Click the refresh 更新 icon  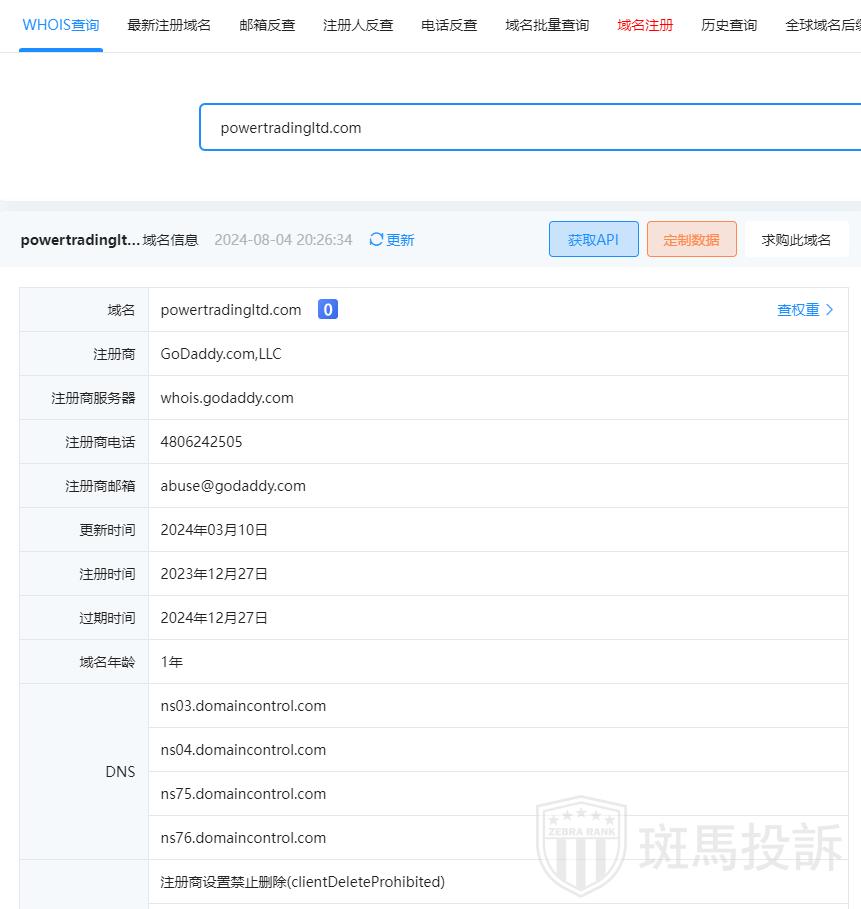point(377,240)
